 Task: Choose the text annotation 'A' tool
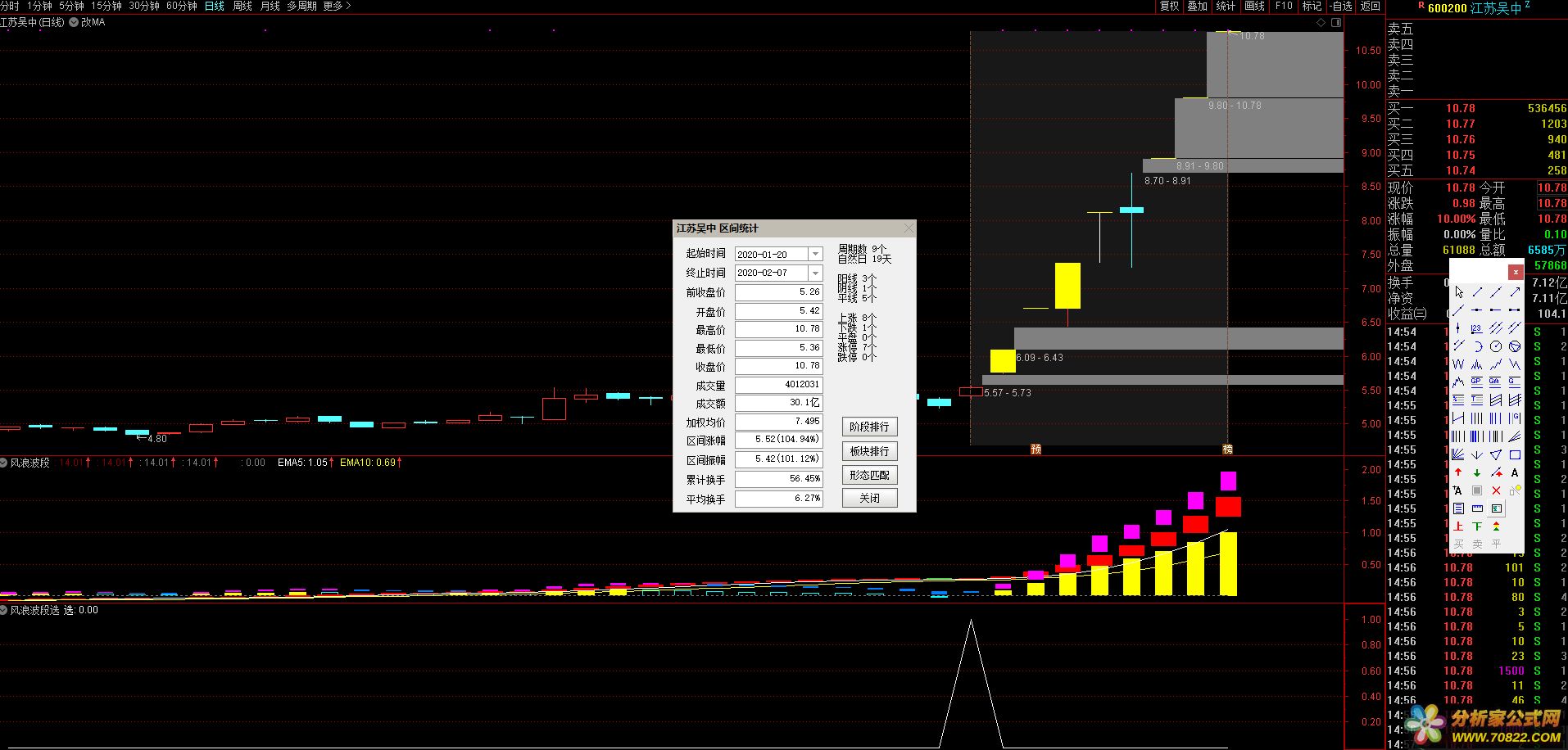(x=1515, y=472)
